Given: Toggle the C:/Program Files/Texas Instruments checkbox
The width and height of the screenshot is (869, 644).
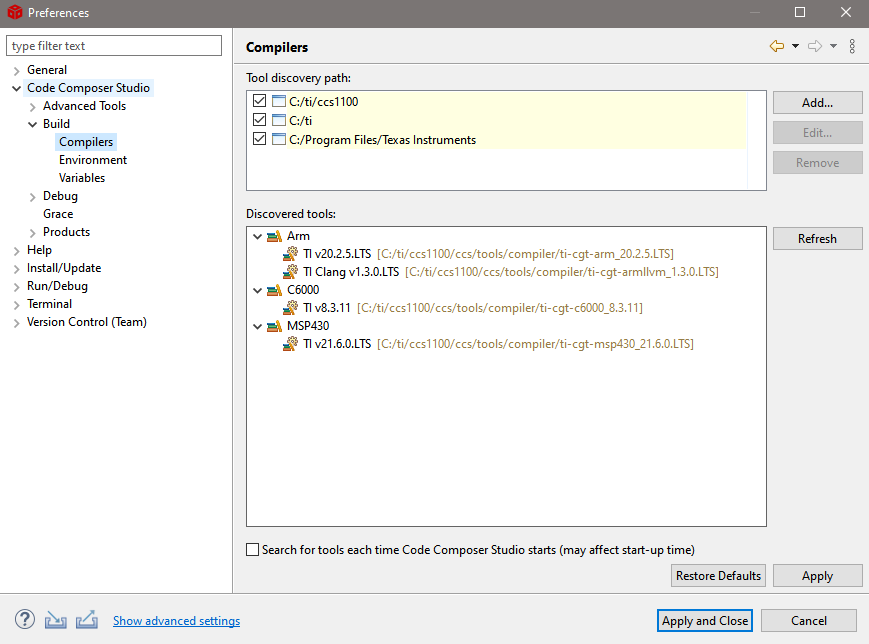Looking at the screenshot, I should pyautogui.click(x=260, y=140).
